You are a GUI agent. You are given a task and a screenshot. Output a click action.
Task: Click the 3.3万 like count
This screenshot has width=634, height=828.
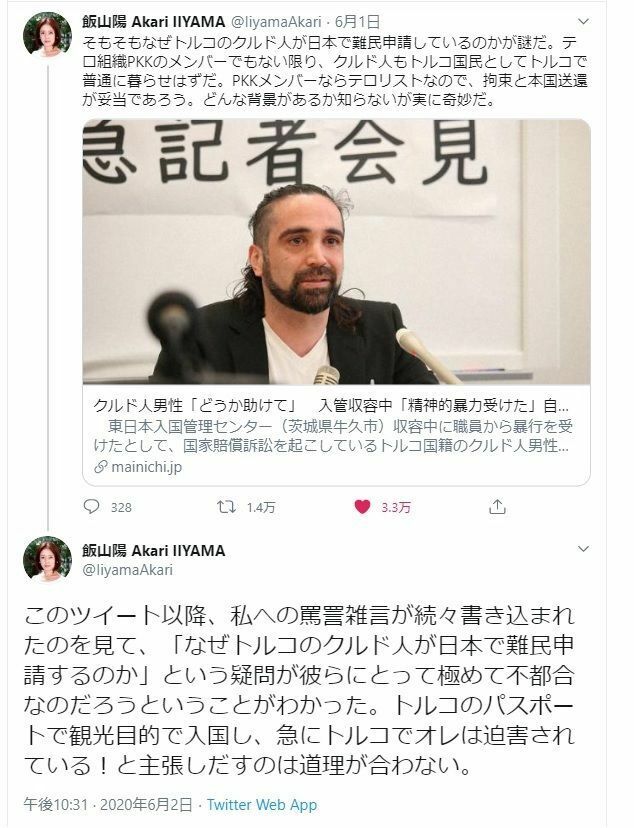click(x=396, y=507)
